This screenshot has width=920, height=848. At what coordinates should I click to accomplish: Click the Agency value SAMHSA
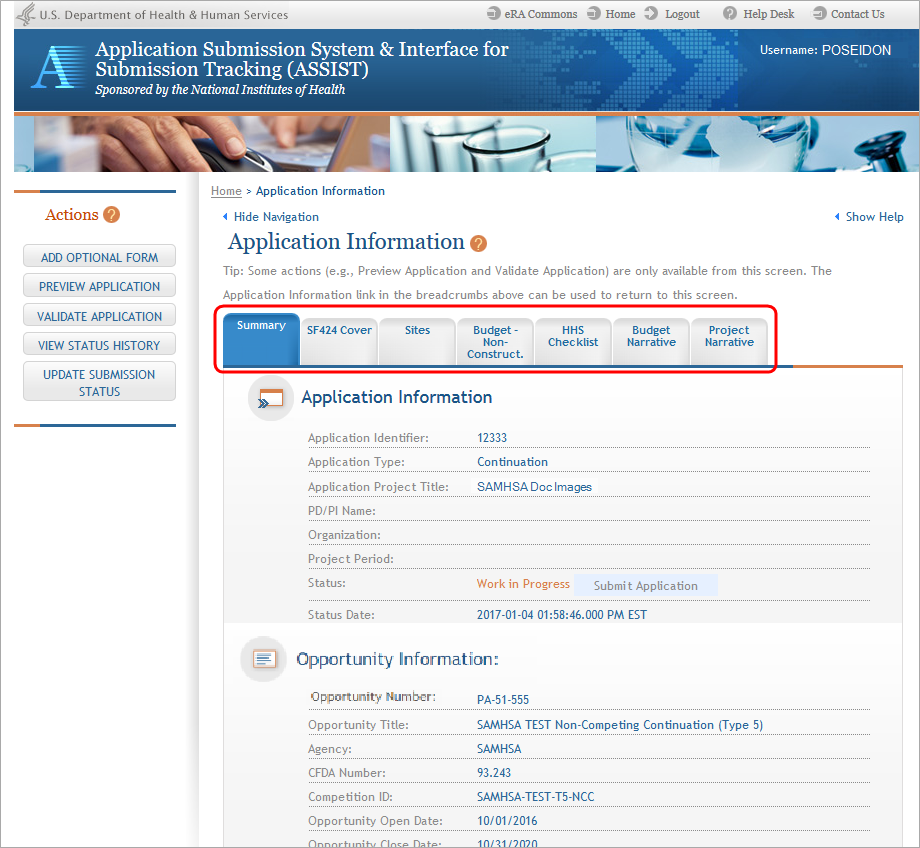coord(499,749)
